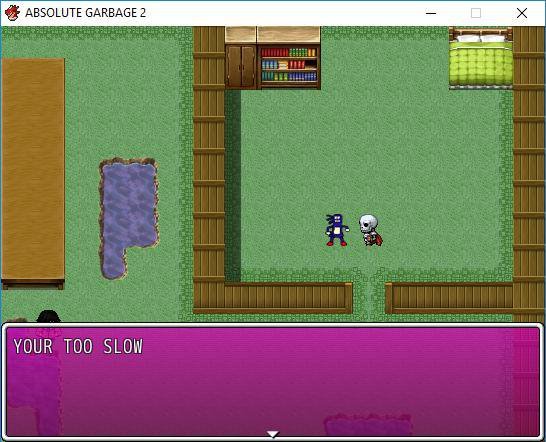The height and width of the screenshot is (442, 546).
Task: Click the "ABSOLUTE GARBAGE 2" window title
Action: pos(85,13)
